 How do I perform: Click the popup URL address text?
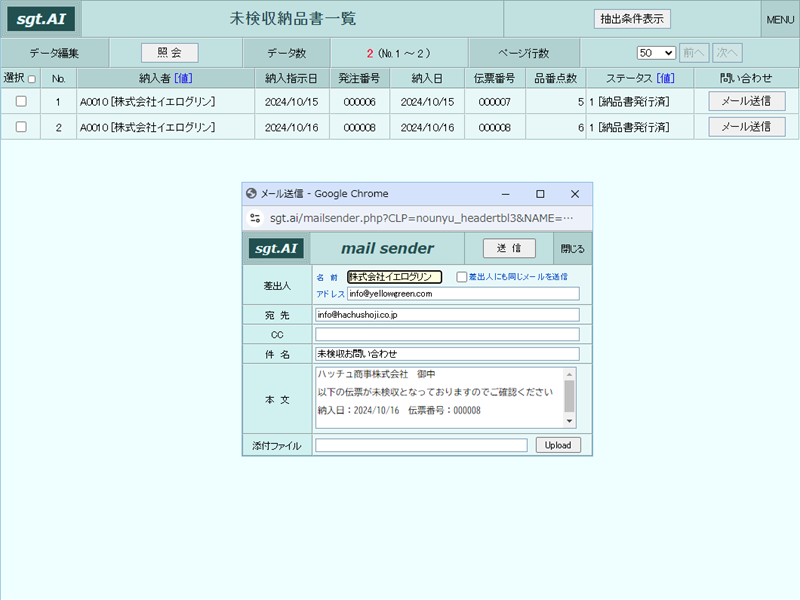click(x=421, y=218)
